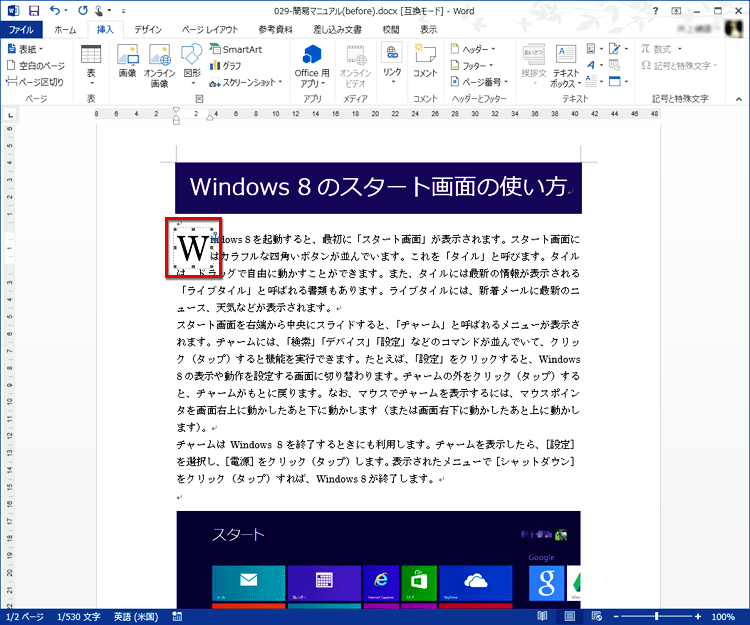Open the 図形 shapes gallery
Viewport: 750px width, 625px height.
192,65
